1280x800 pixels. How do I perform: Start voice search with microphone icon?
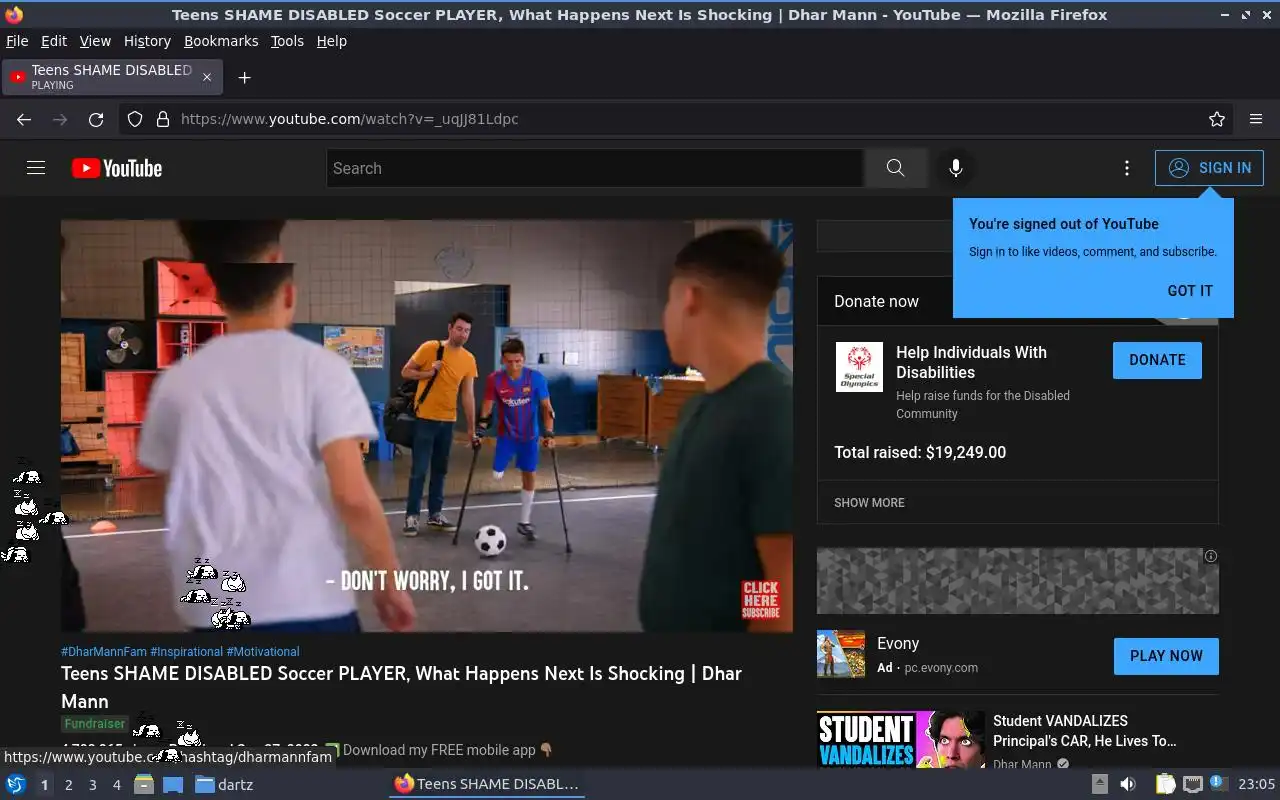tap(956, 168)
